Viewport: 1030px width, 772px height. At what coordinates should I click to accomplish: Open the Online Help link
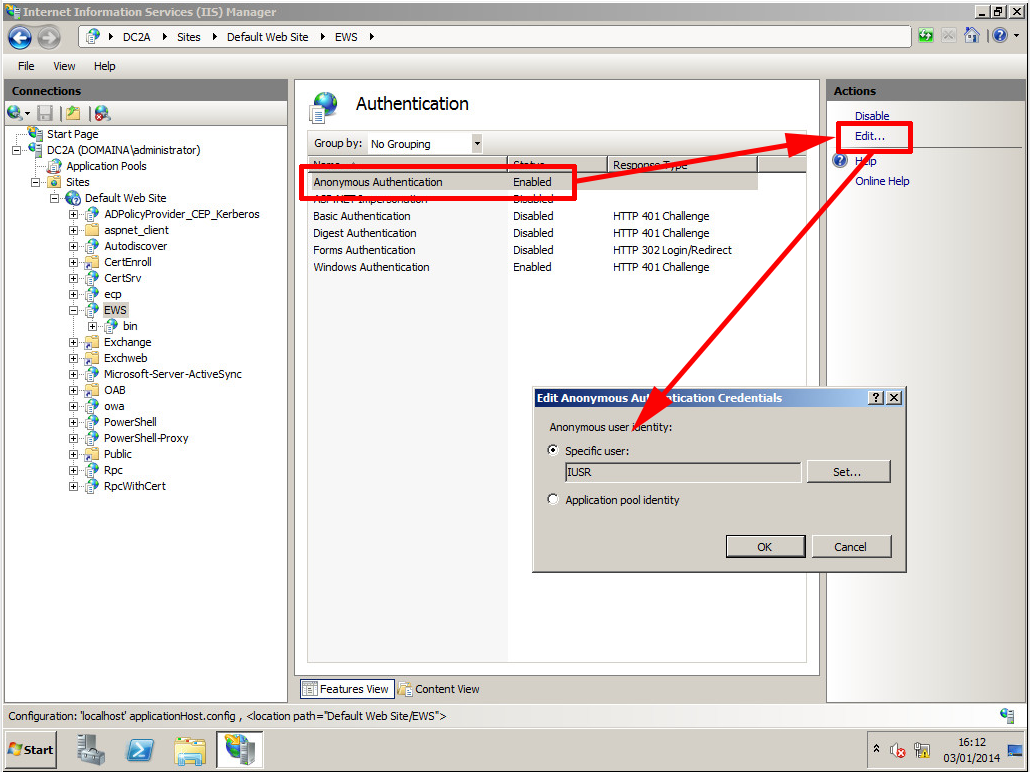coord(882,181)
